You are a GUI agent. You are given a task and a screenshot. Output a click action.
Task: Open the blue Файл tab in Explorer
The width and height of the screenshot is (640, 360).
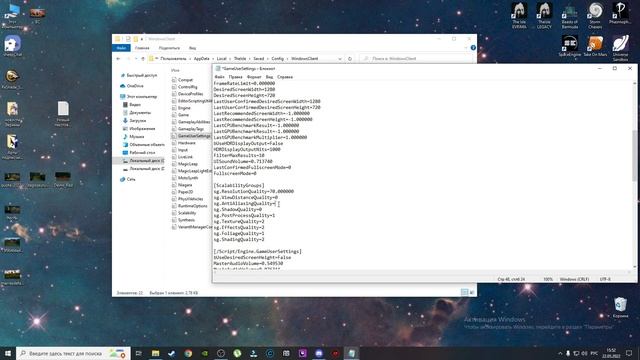point(121,48)
